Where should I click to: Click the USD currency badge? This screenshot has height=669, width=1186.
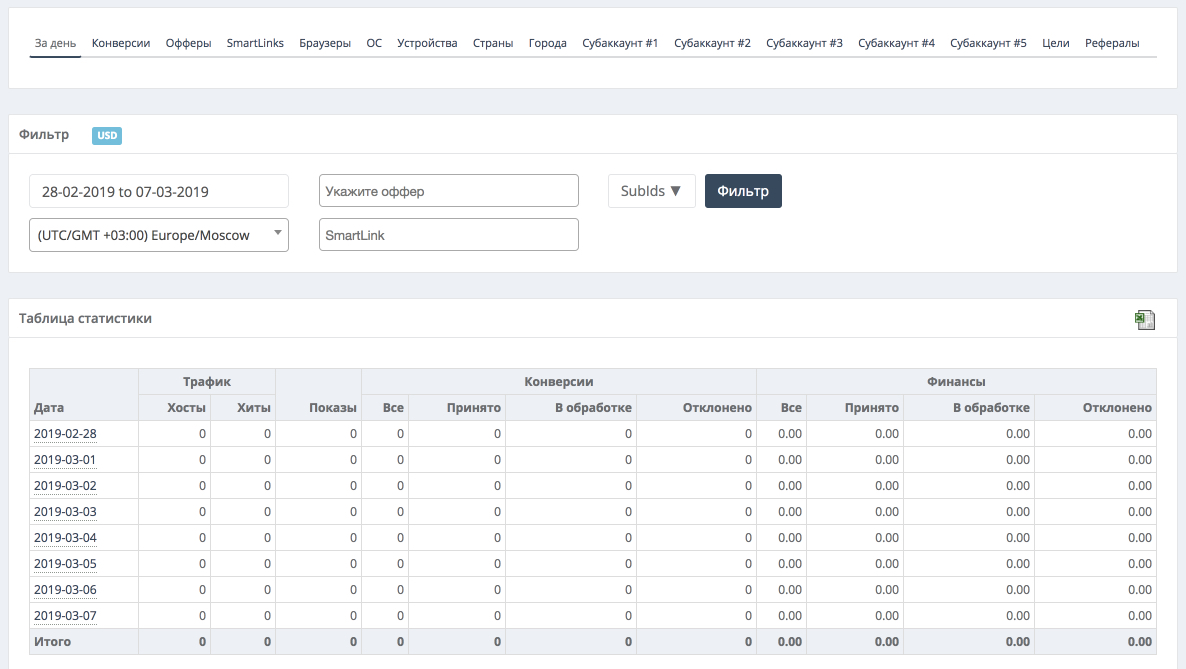[106, 136]
